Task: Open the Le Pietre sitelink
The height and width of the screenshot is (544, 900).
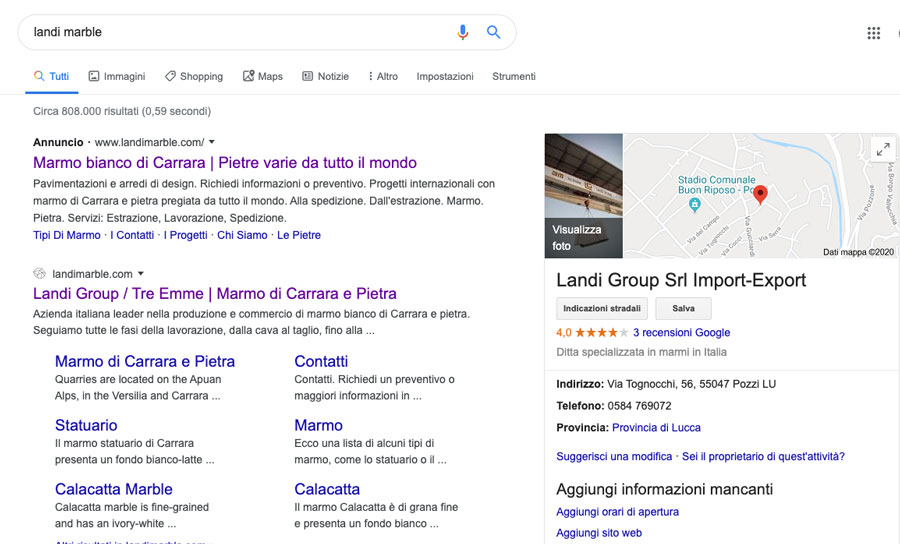Action: (x=299, y=235)
